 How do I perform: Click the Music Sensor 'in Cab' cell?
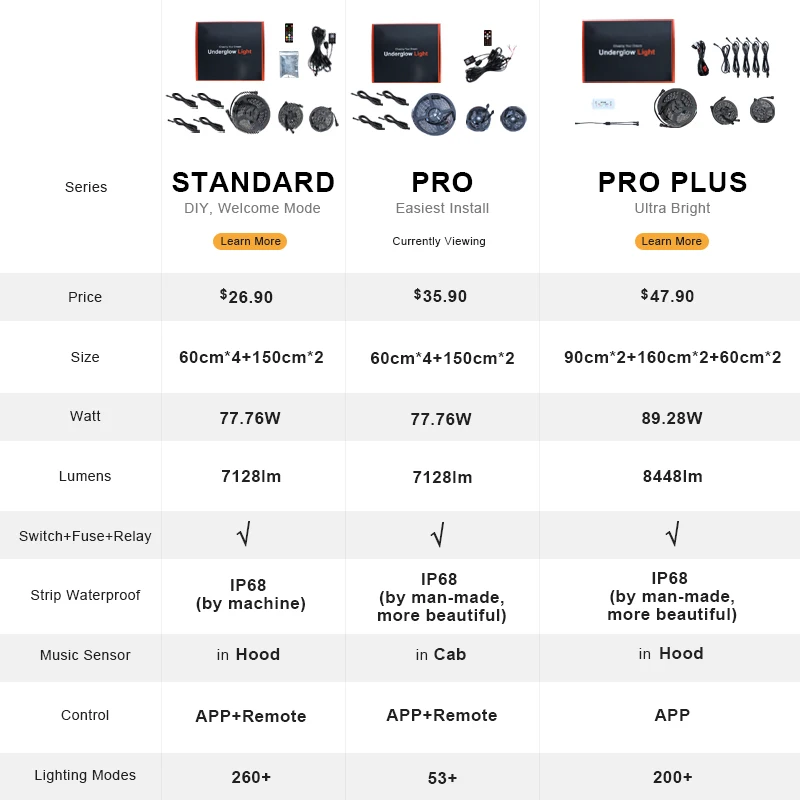441,655
